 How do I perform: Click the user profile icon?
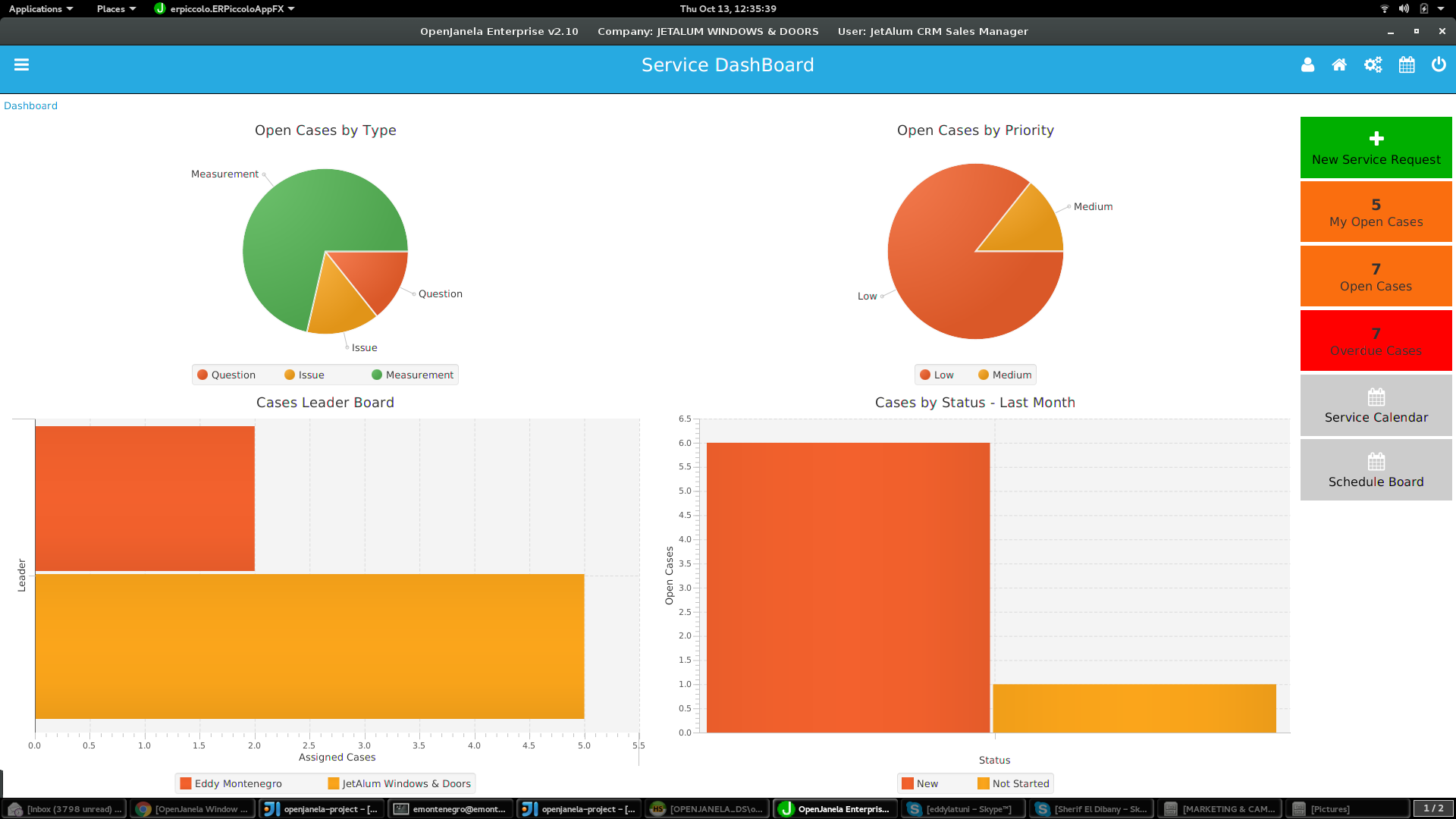[x=1307, y=65]
